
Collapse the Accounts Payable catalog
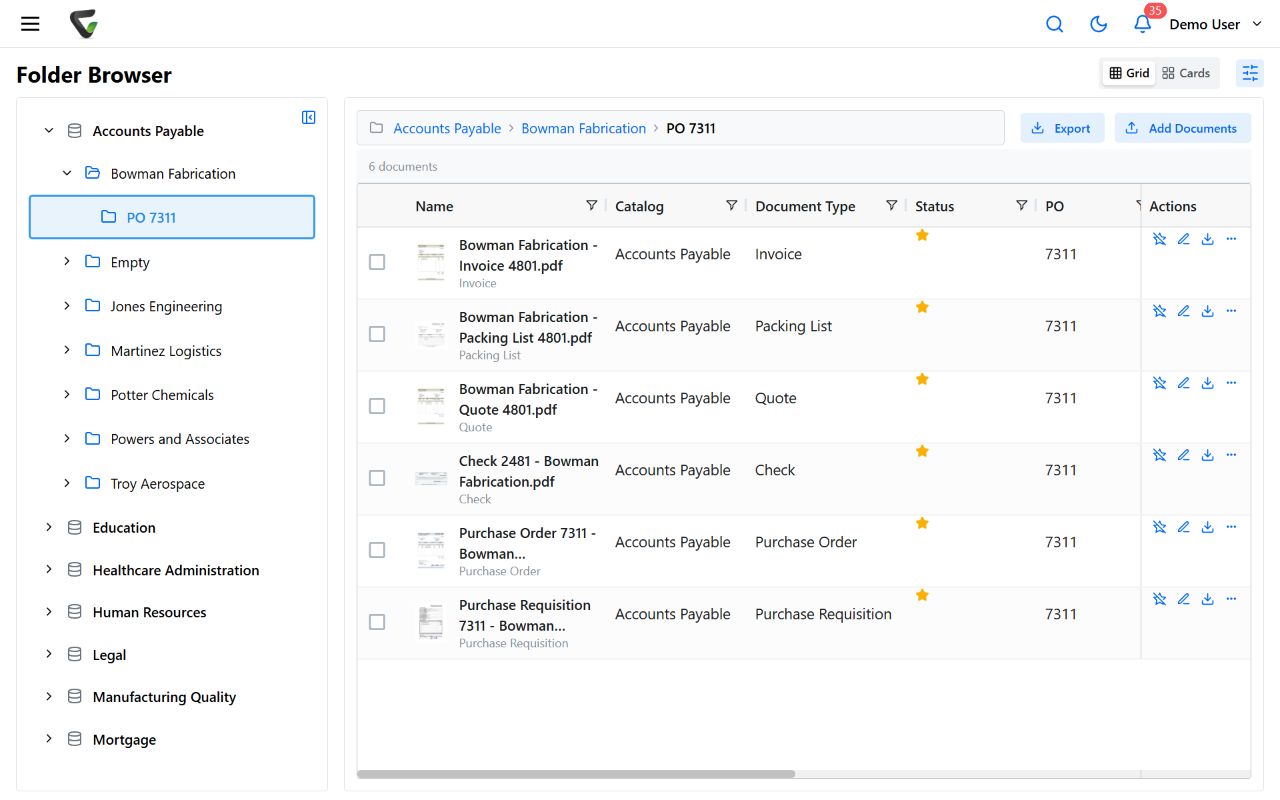[x=49, y=131]
